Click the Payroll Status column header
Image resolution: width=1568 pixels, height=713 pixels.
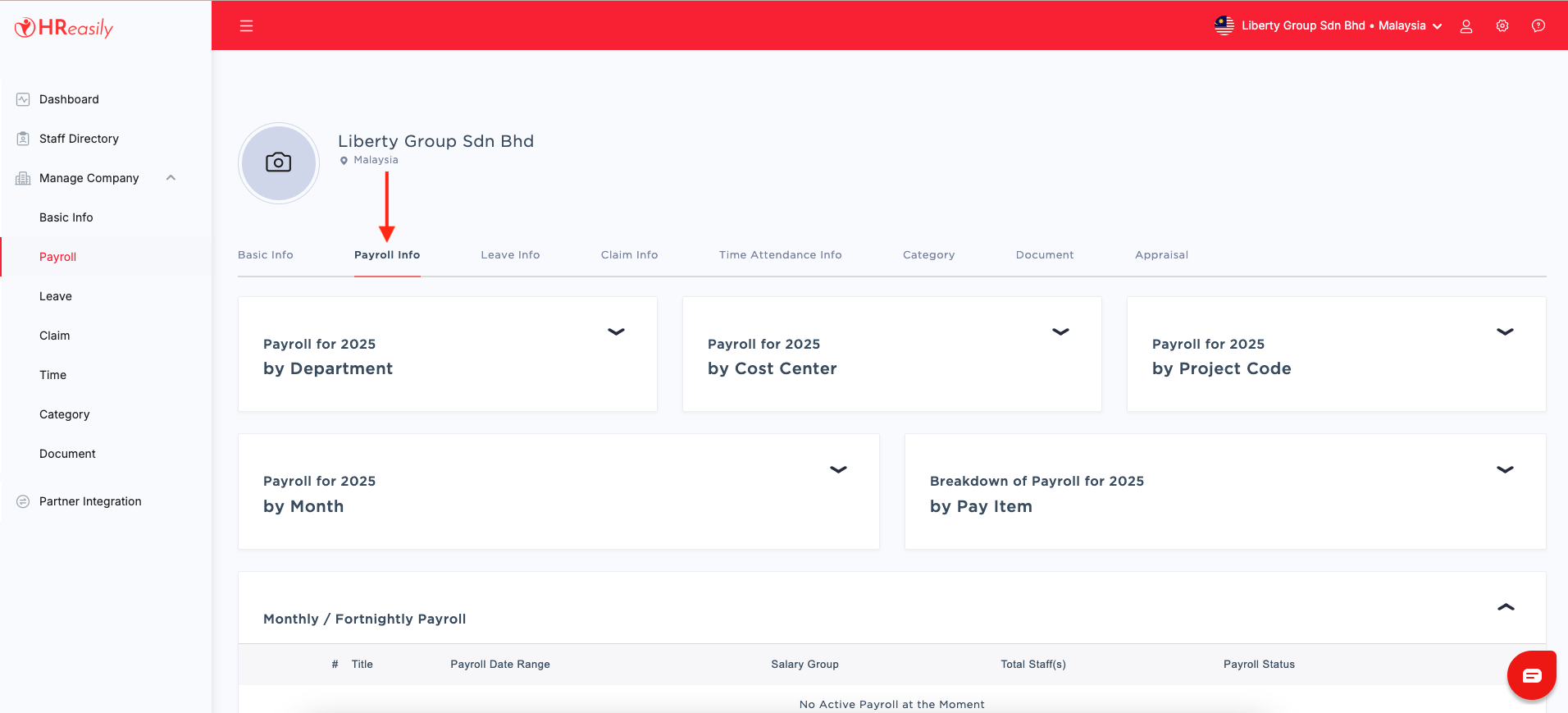point(1259,665)
